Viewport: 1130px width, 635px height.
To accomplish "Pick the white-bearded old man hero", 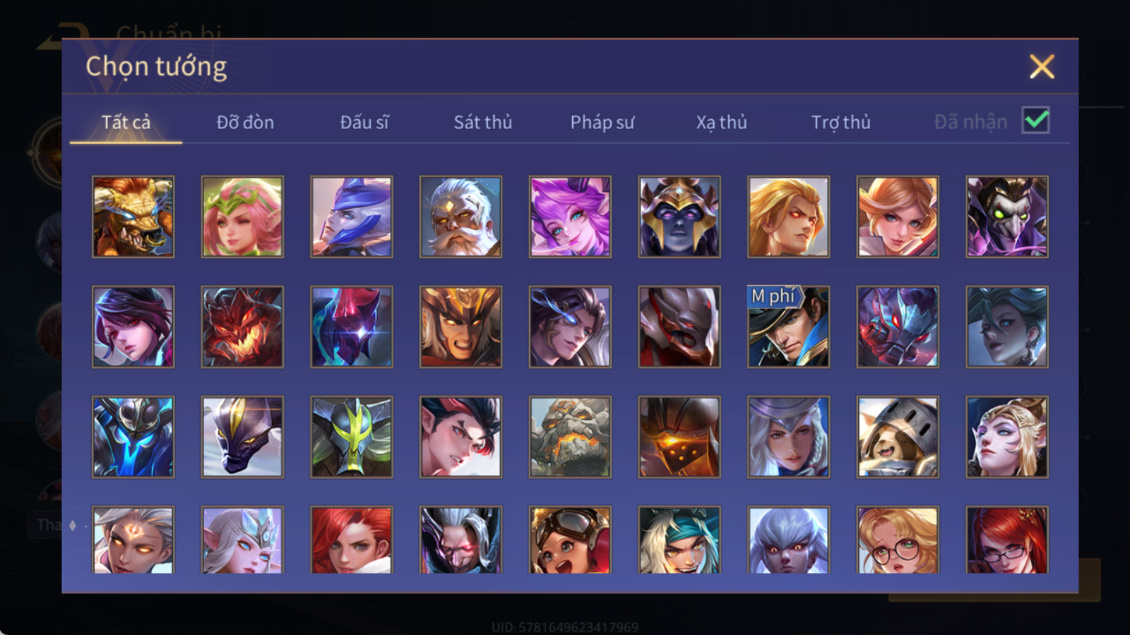I will pyautogui.click(x=461, y=217).
